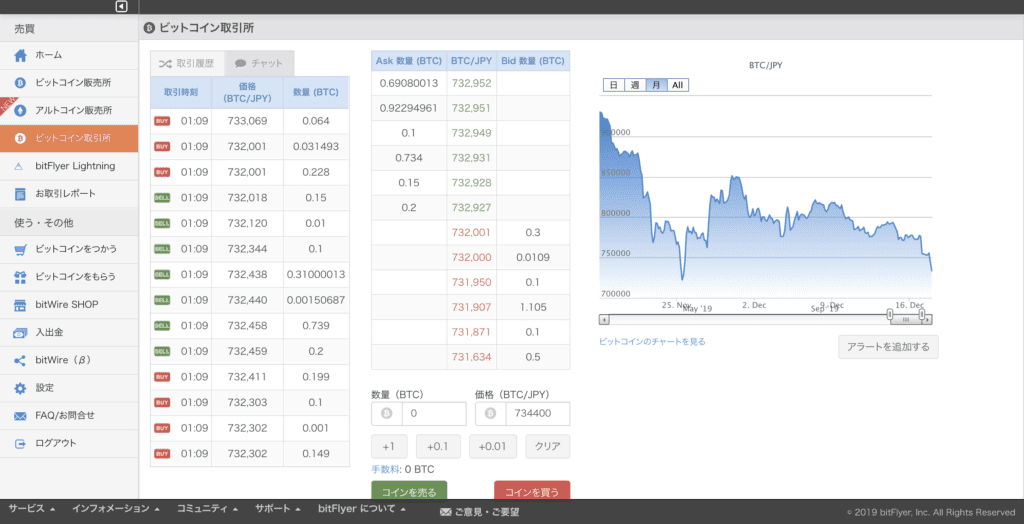Add 0.1 BTC with +0.1 button
The width and height of the screenshot is (1024, 524).
coord(438,446)
